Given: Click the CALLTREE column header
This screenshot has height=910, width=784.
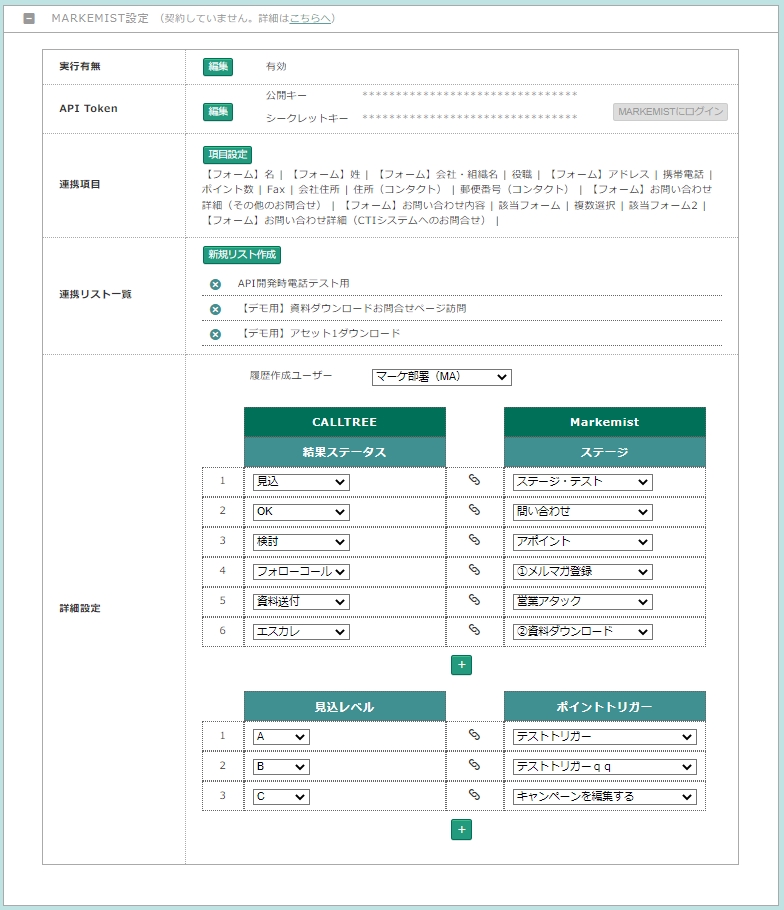Looking at the screenshot, I should point(345,422).
